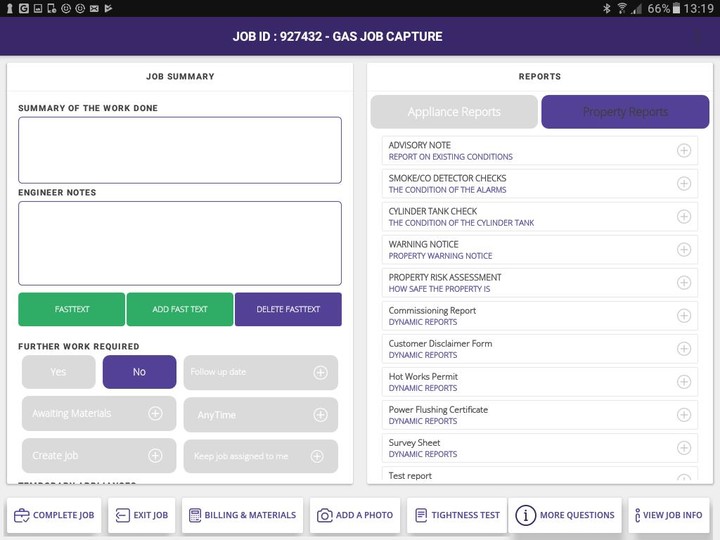Tap the calculator icon on Billing & Materials
Screen dimensions: 720x540
[195, 515]
